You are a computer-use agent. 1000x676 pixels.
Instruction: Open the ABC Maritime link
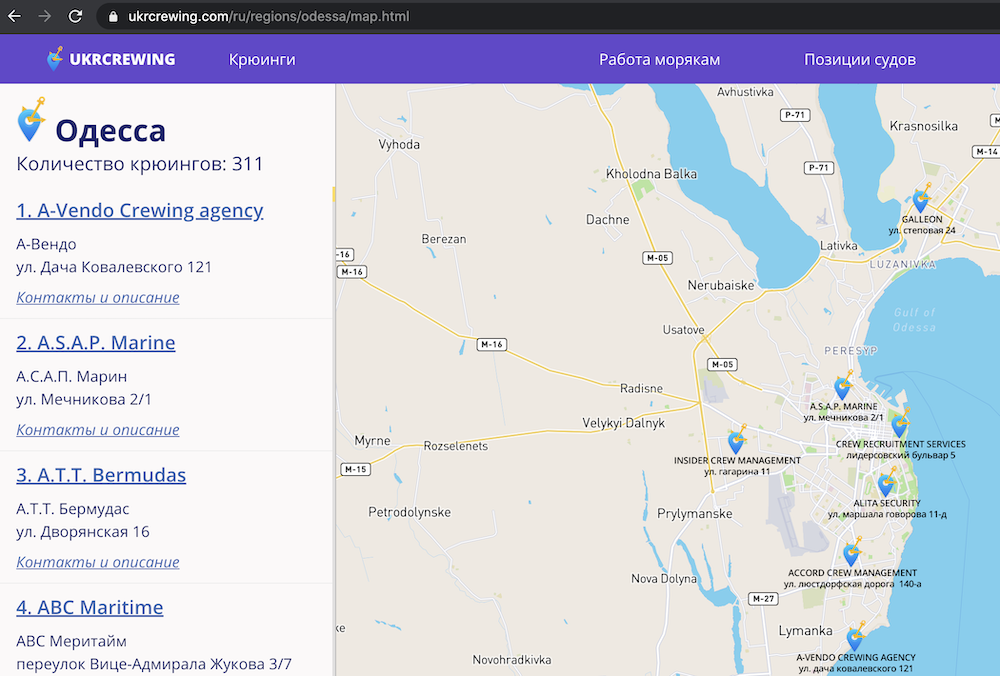pos(89,607)
